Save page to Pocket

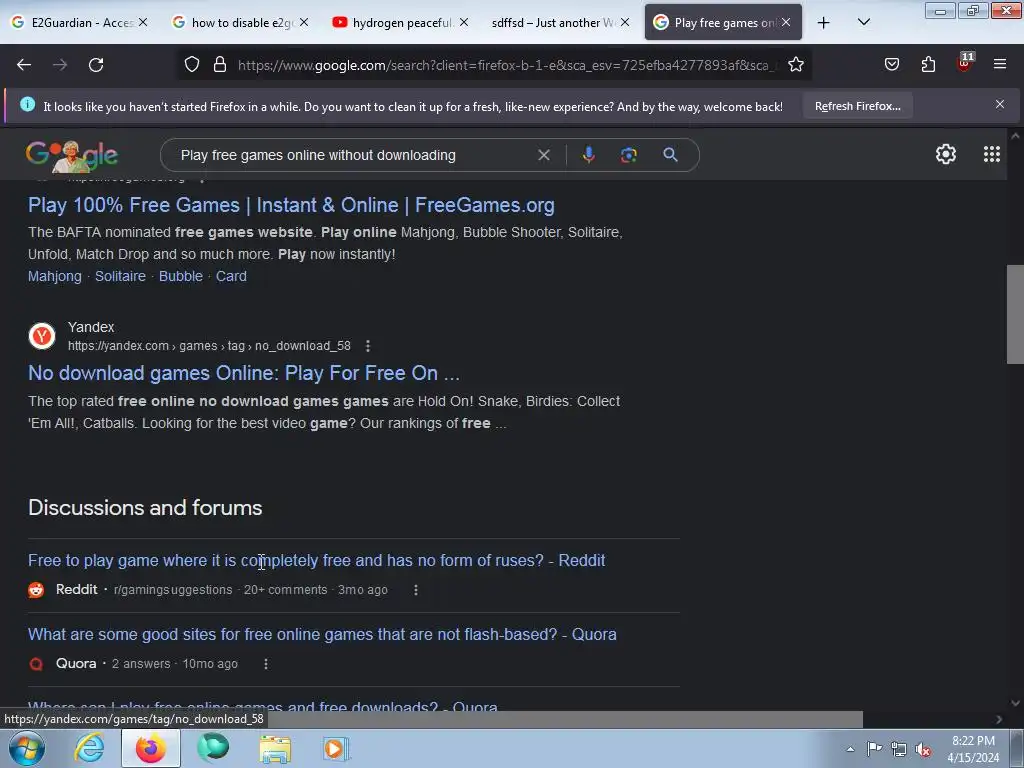coord(891,65)
